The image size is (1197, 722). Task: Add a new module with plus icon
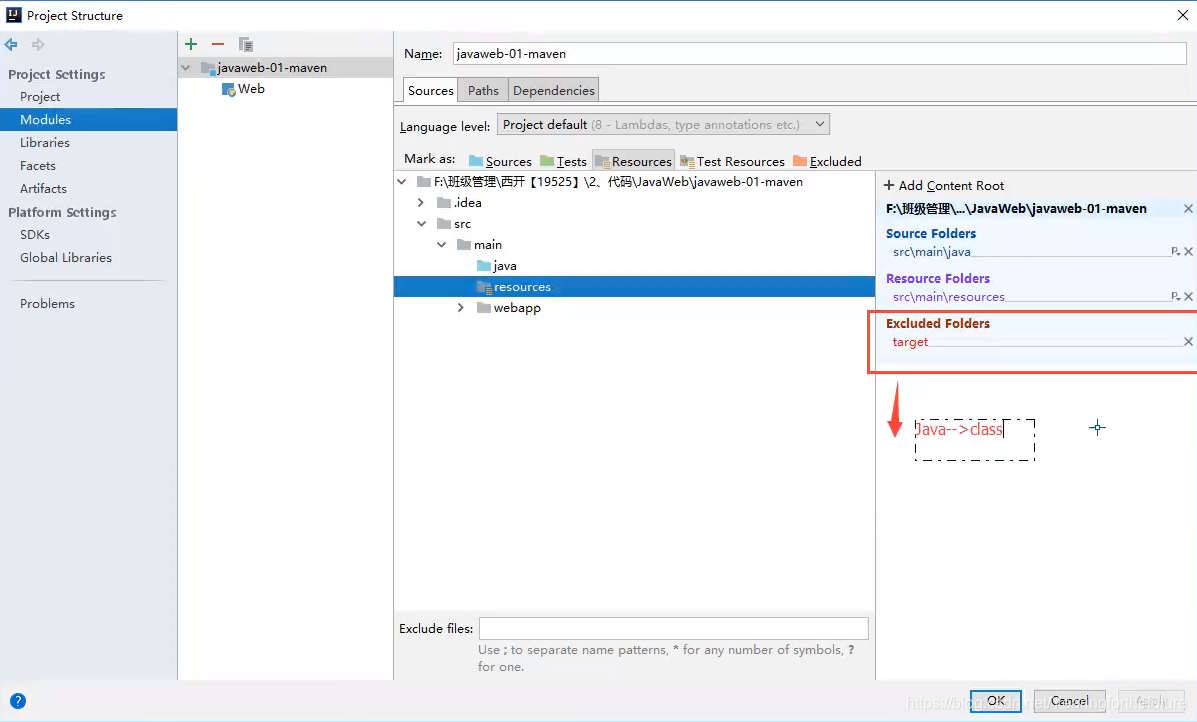[x=191, y=44]
